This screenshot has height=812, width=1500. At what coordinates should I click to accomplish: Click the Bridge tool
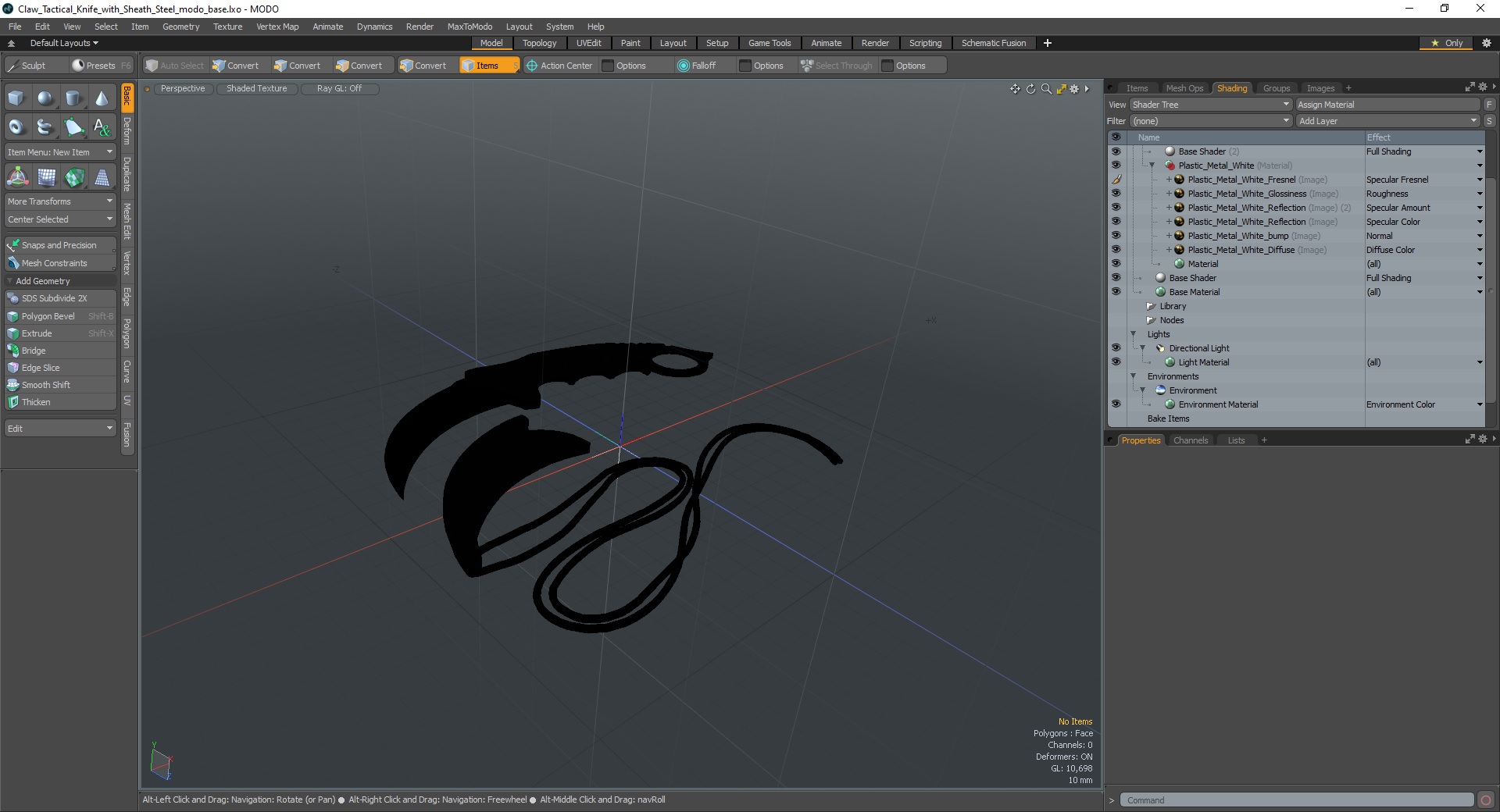point(61,351)
